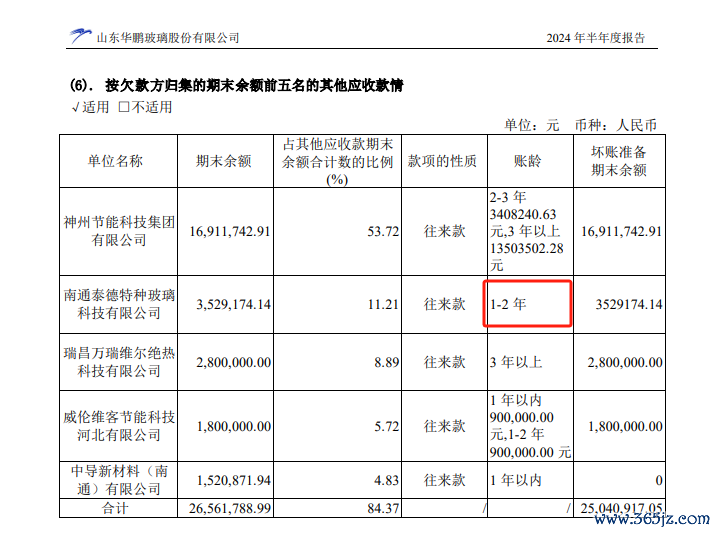Select the percentage 5.72
This screenshot has height=534, width=717.
pyautogui.click(x=386, y=427)
